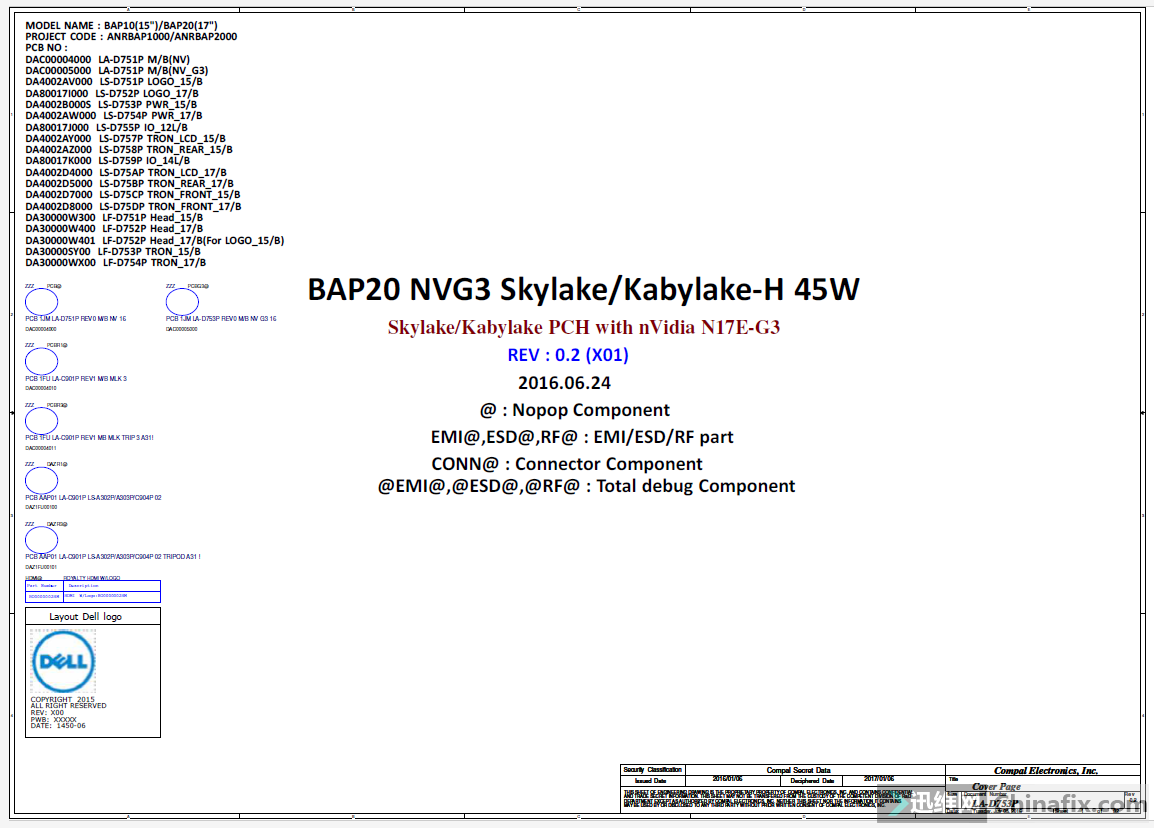
Task: Click "PCB 1FU LA-C901P REV1 M/B MLK 3" label
Action: pyautogui.click(x=76, y=378)
